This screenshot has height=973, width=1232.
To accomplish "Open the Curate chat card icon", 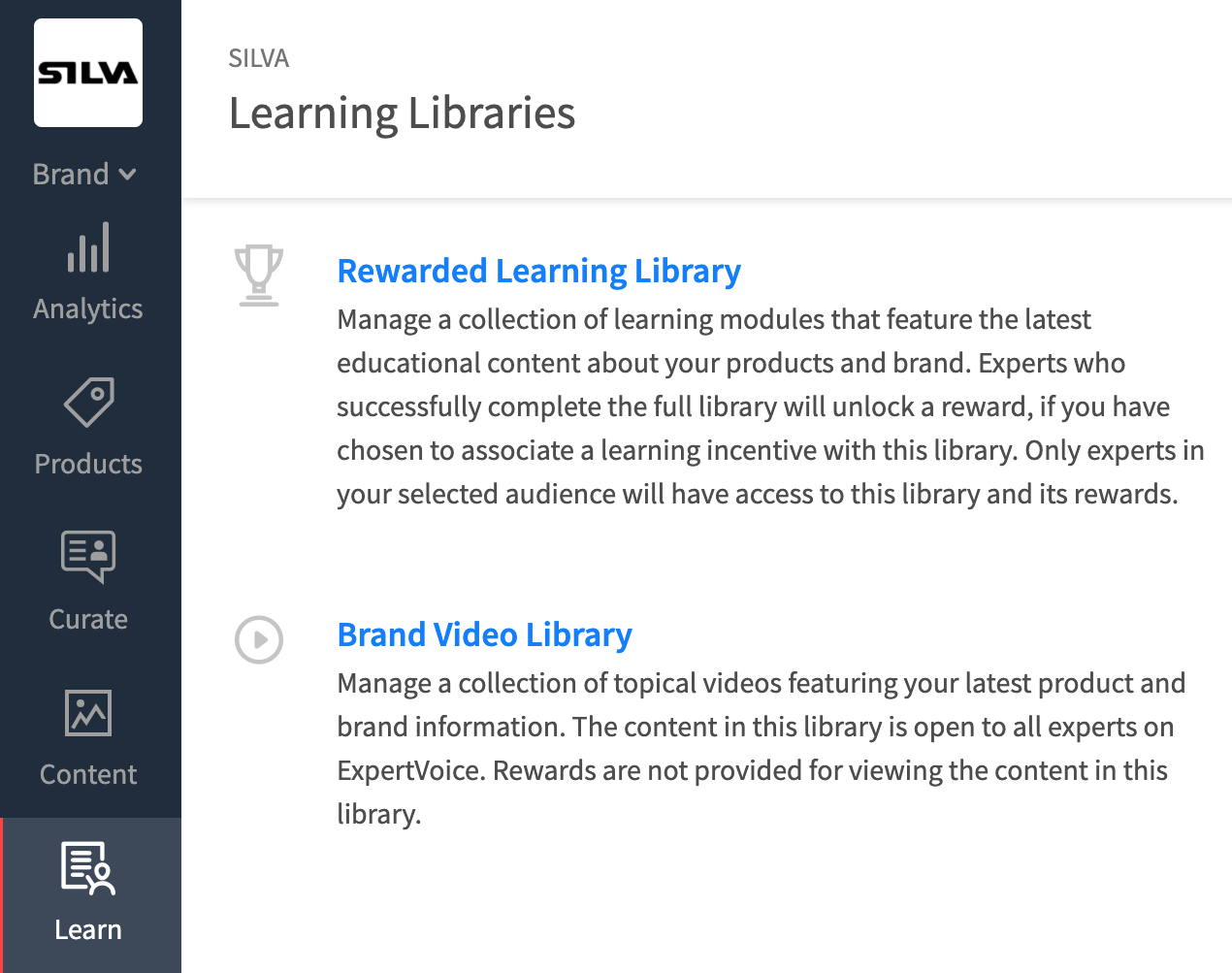I will coord(88,557).
